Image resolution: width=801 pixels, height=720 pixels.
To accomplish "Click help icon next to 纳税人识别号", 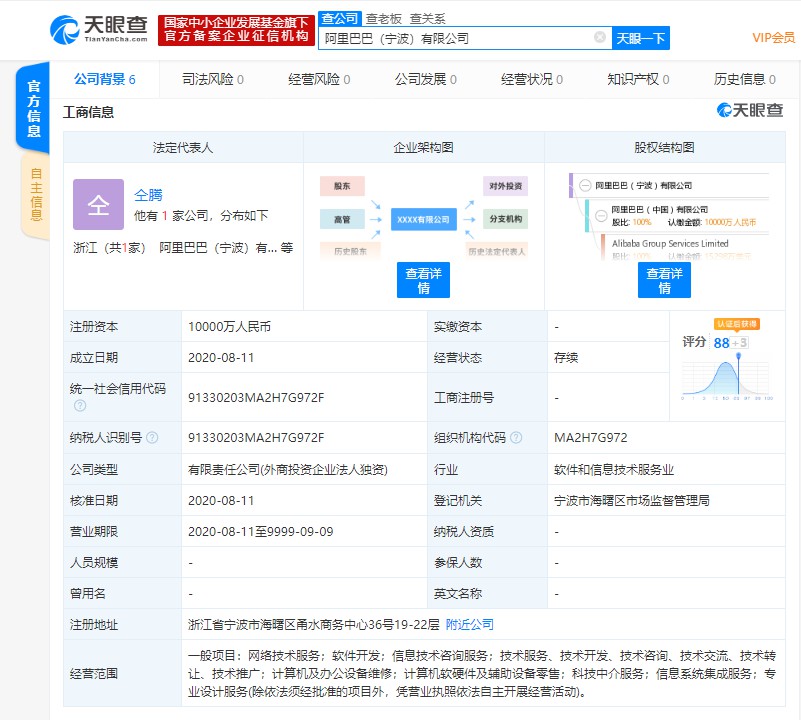I will click(x=151, y=437).
